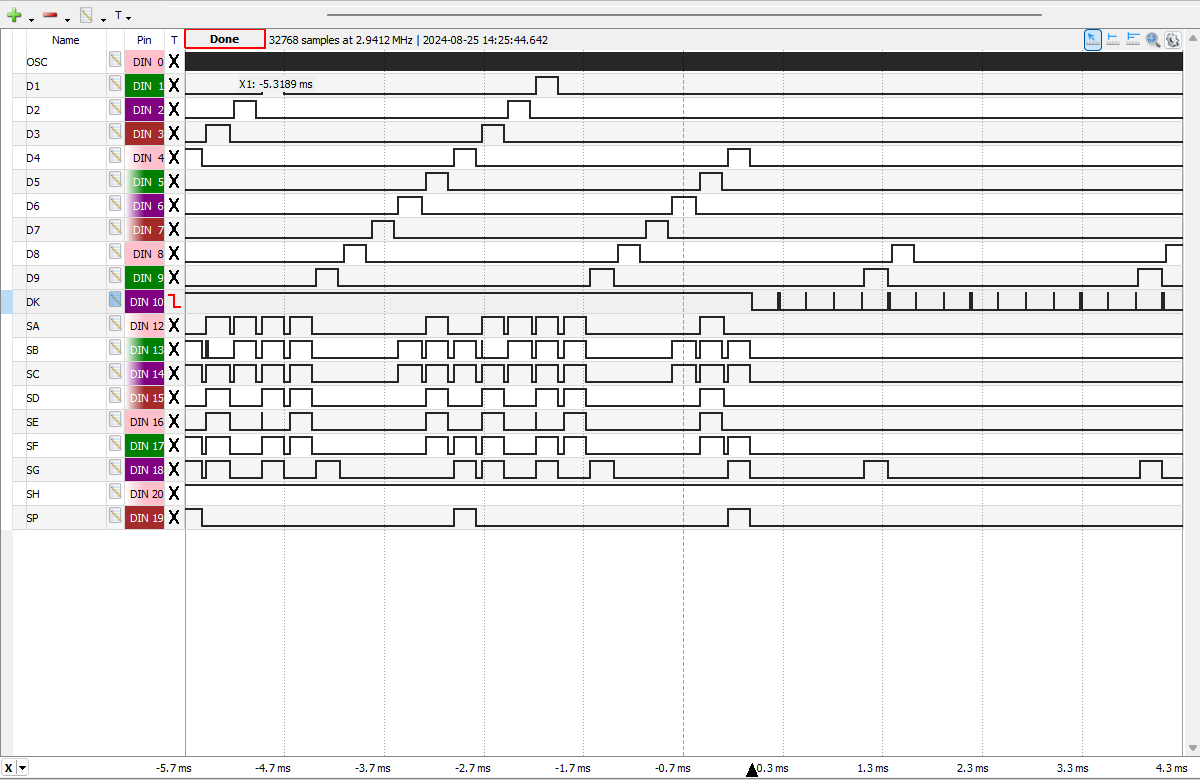The height and width of the screenshot is (780, 1200).
Task: Click the black trigger position marker on time axis
Action: pos(752,769)
